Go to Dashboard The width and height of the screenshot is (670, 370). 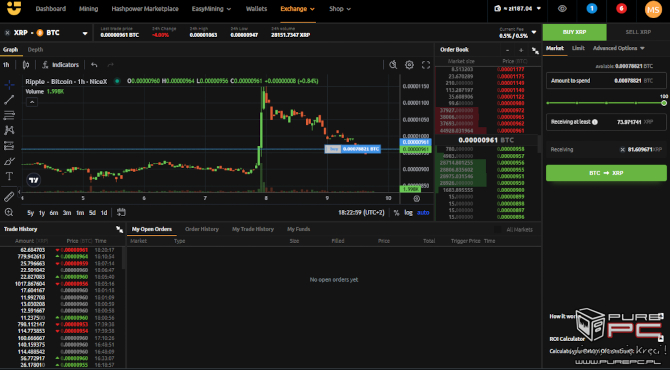pos(50,9)
